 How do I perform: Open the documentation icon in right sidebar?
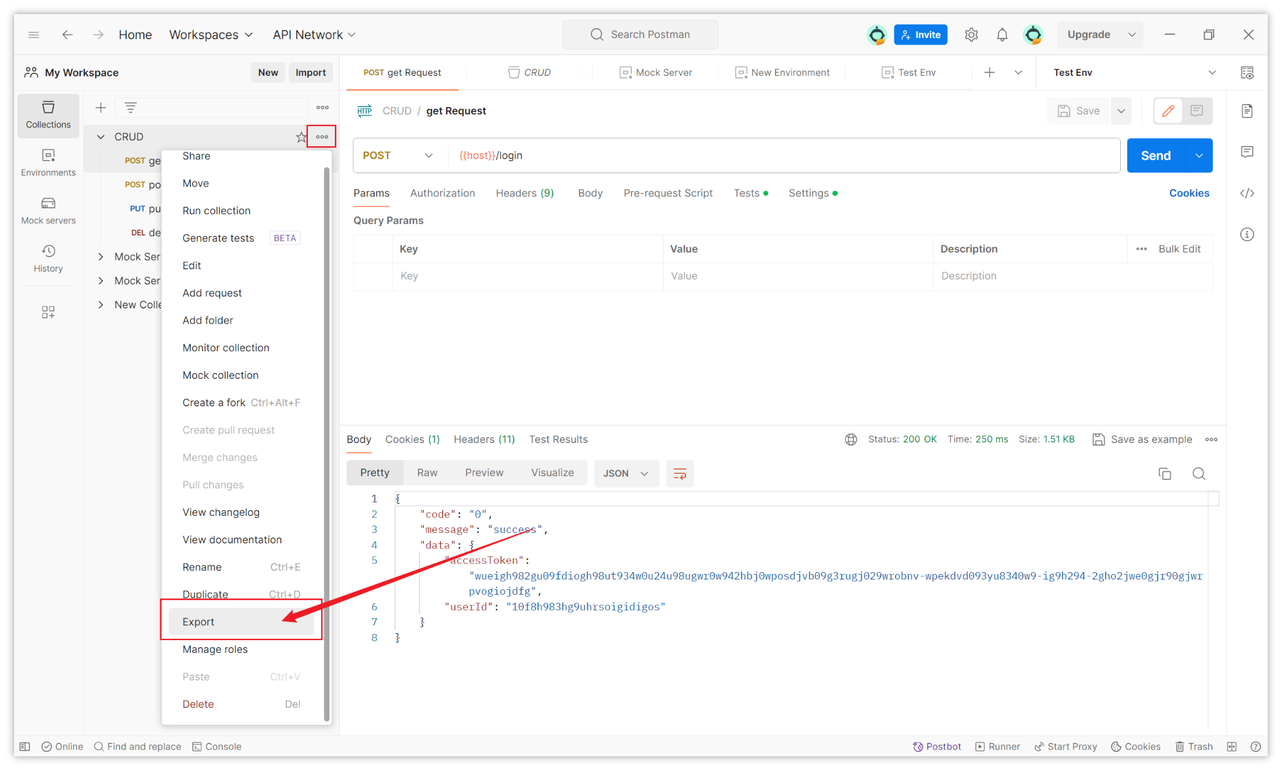click(x=1247, y=111)
